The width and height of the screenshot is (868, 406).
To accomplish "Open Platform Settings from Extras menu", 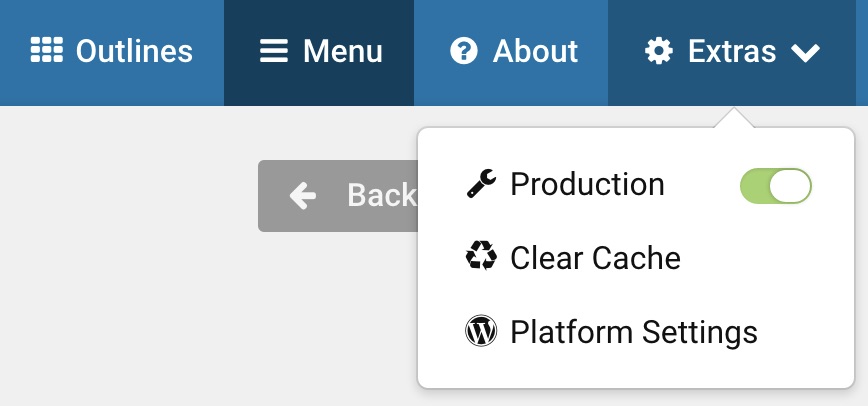I will pyautogui.click(x=611, y=332).
